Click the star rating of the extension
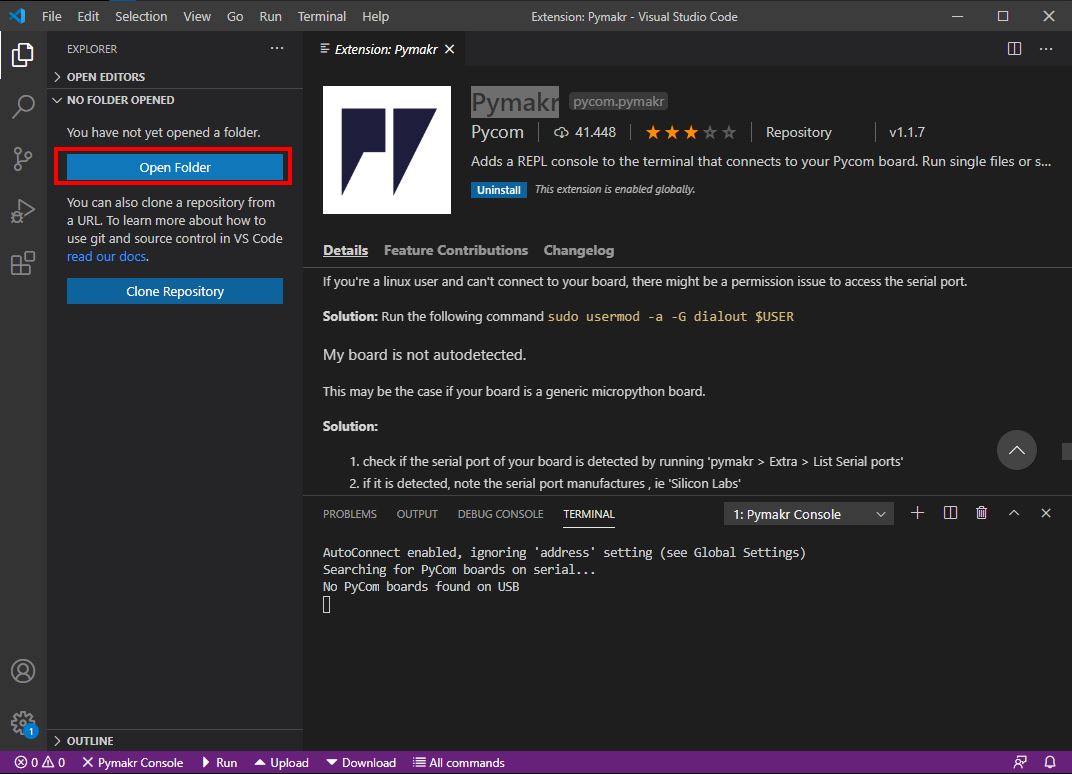Screen dimensions: 1072x774 (x=691, y=132)
